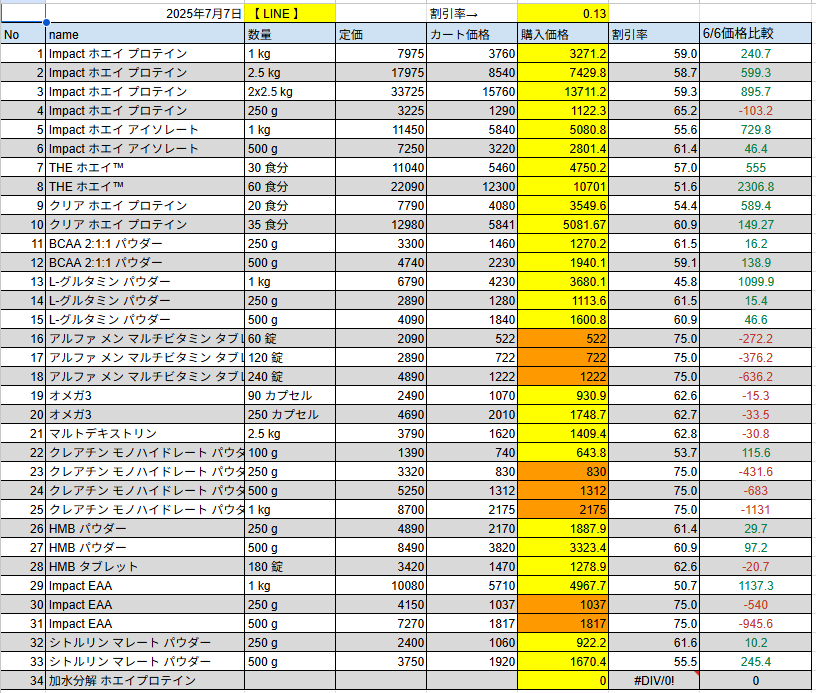
Task: Click comparison value -1131
Action: point(755,509)
